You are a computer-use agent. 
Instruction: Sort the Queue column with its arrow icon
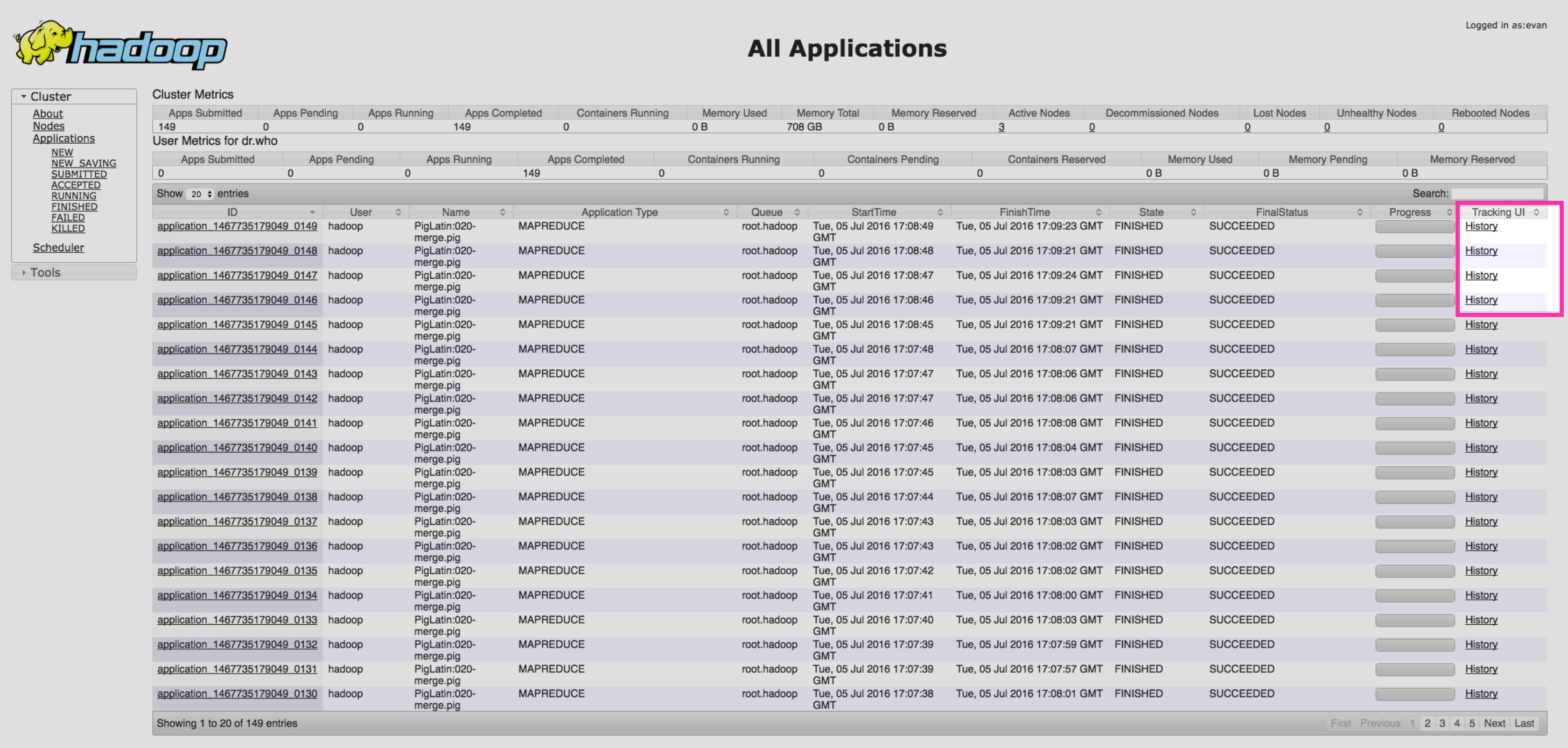798,212
